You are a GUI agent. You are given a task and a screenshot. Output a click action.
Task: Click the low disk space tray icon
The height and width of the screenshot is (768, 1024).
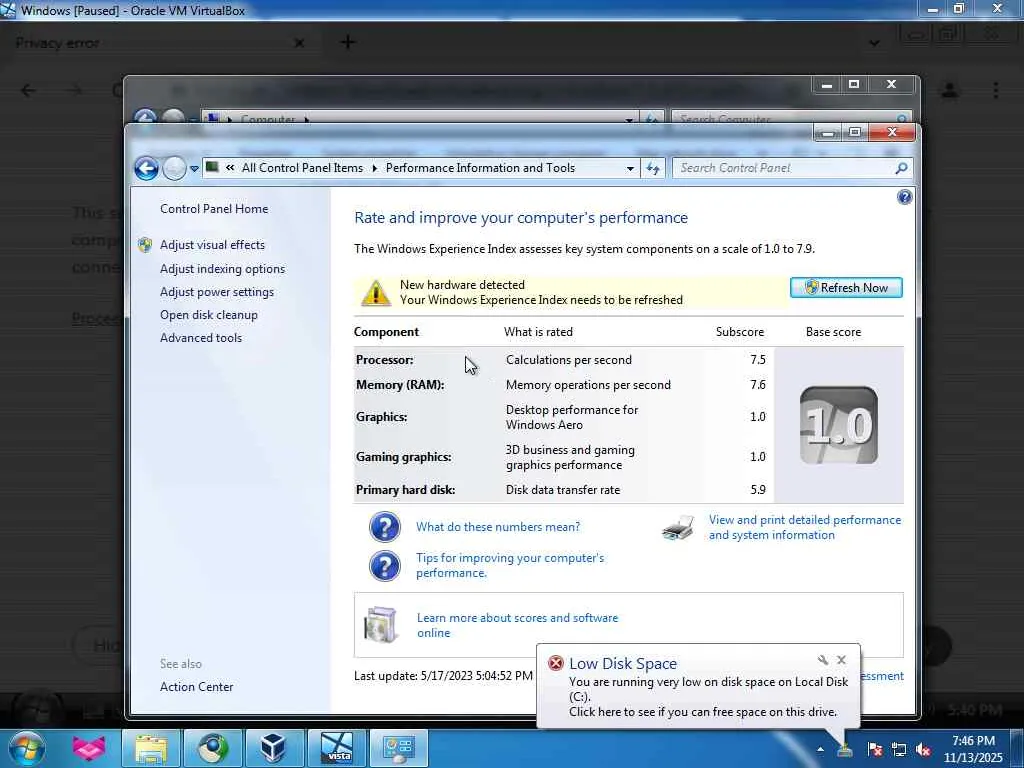click(x=845, y=749)
